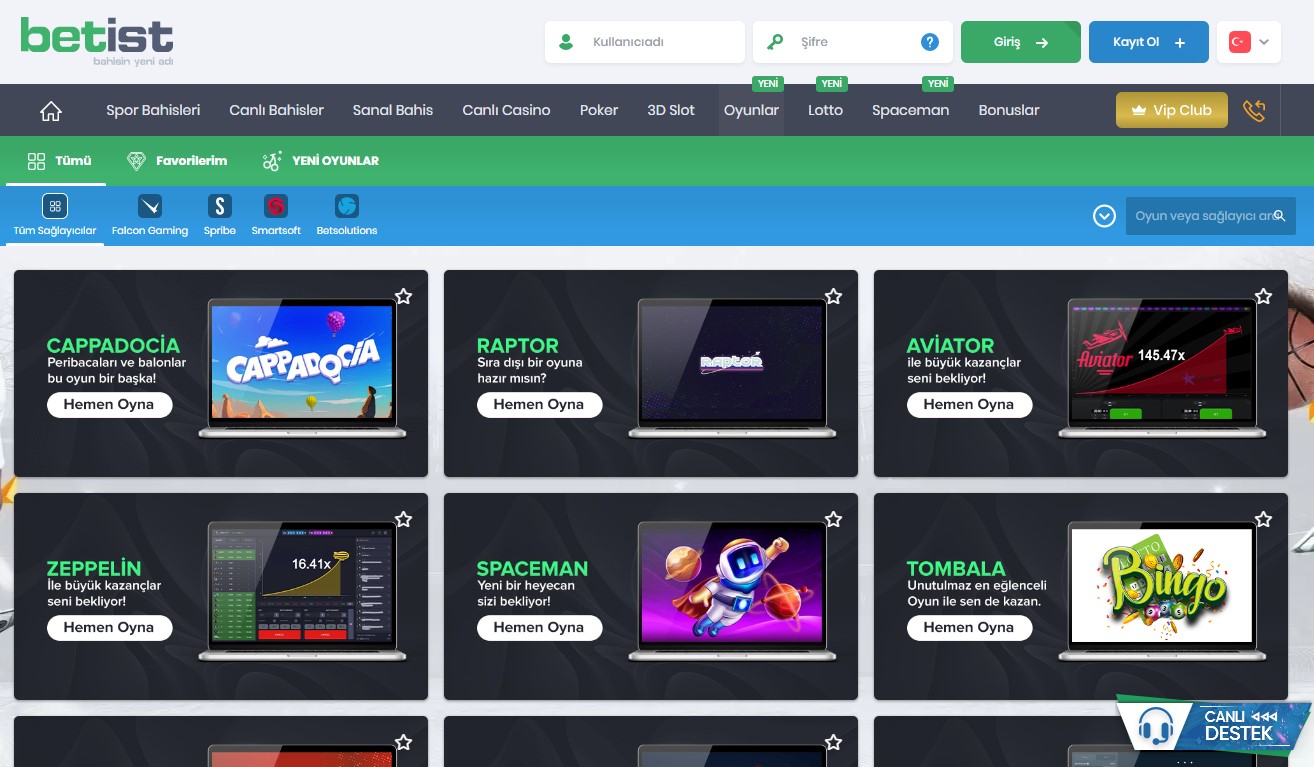The height and width of the screenshot is (767, 1314).
Task: Focus the Kullanıcıadı username field
Action: click(x=645, y=42)
